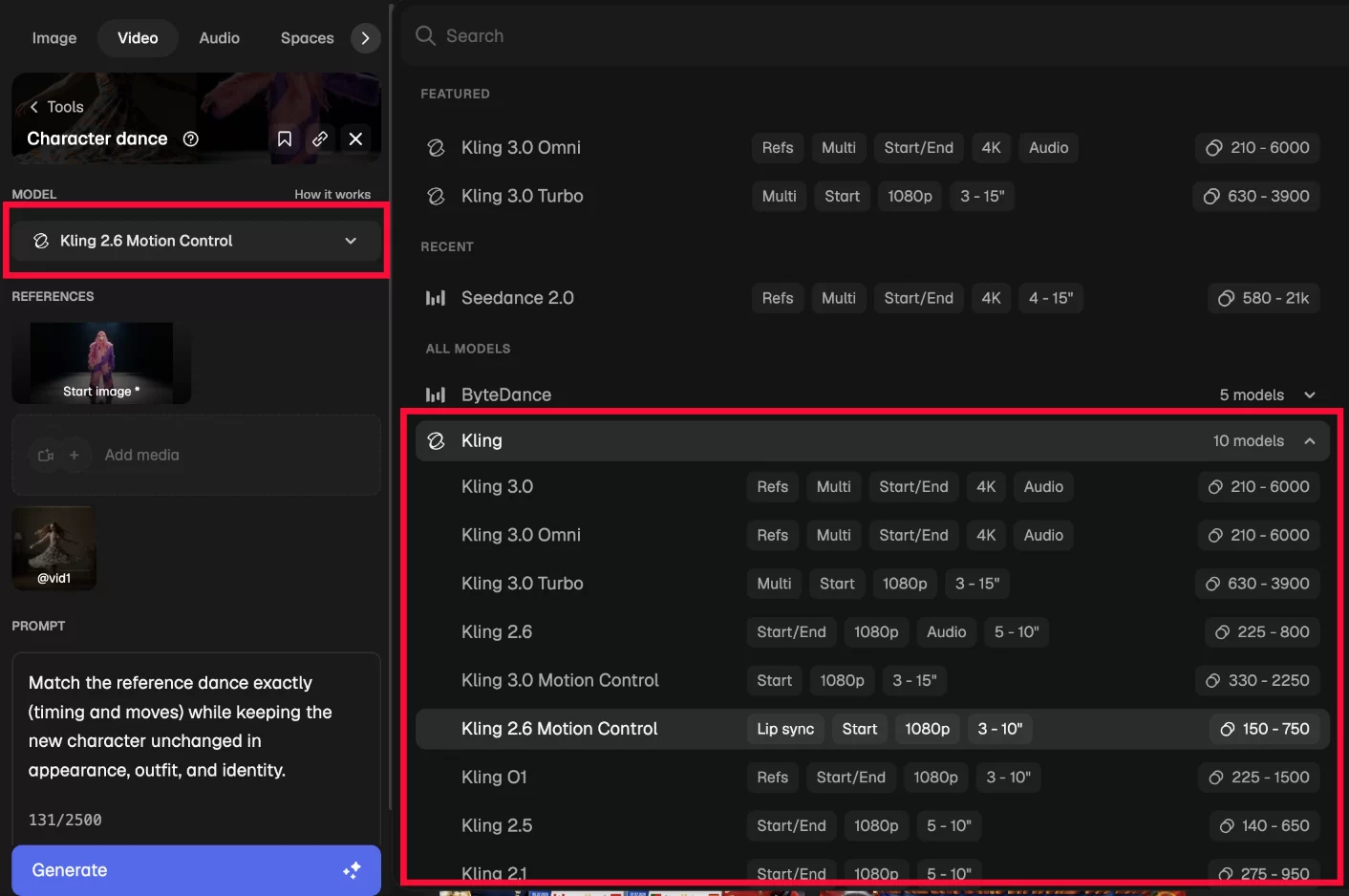This screenshot has height=896, width=1349.
Task: Click the ByteDance bars logo icon
Action: click(436, 395)
